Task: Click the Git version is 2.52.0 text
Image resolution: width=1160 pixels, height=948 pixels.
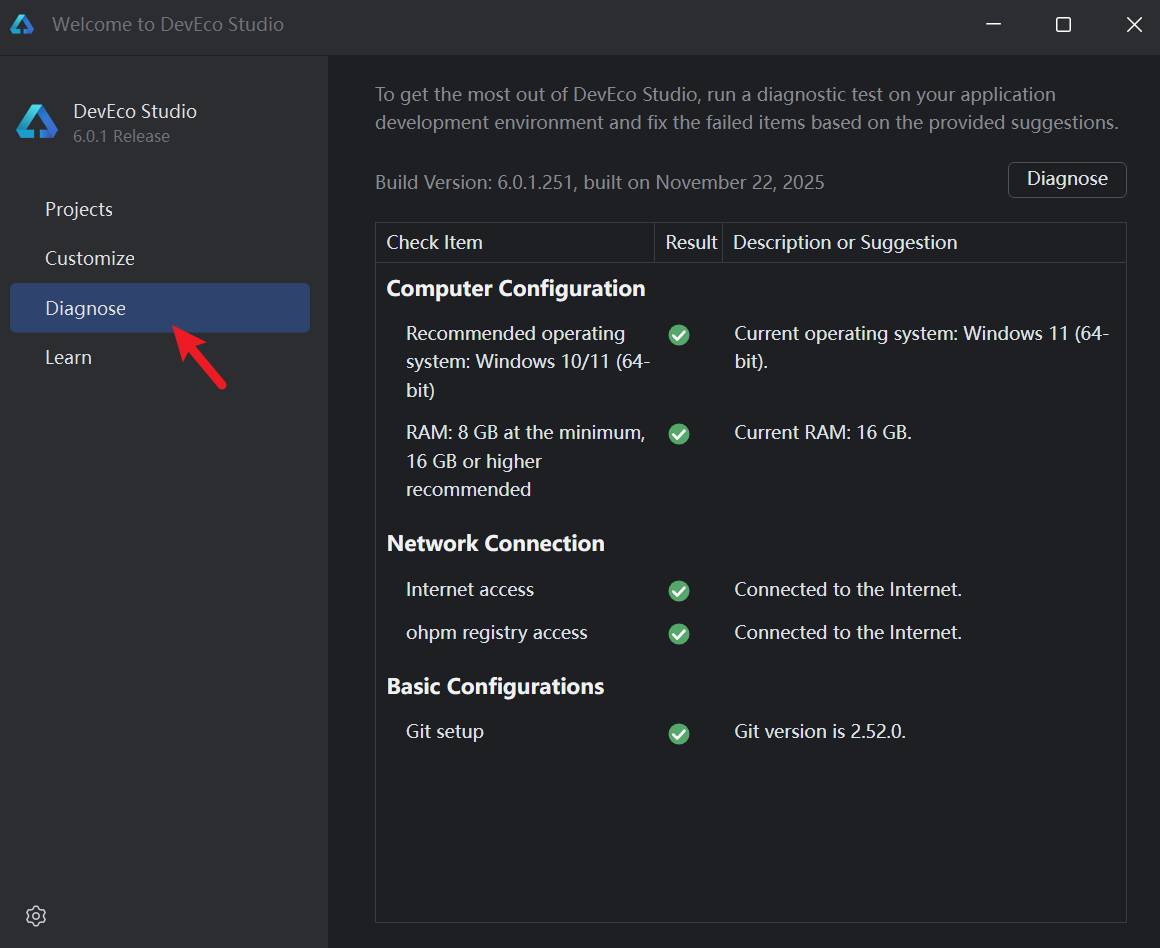Action: (x=820, y=732)
